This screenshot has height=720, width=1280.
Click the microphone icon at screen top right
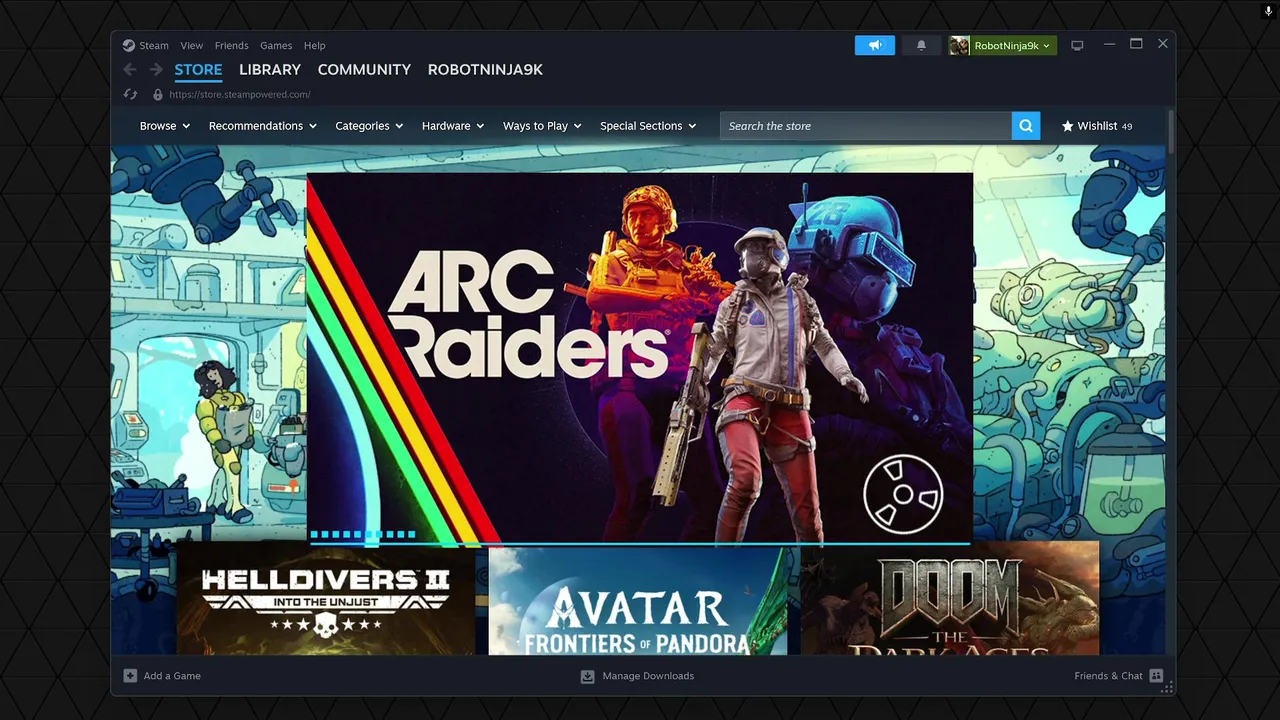(1269, 10)
